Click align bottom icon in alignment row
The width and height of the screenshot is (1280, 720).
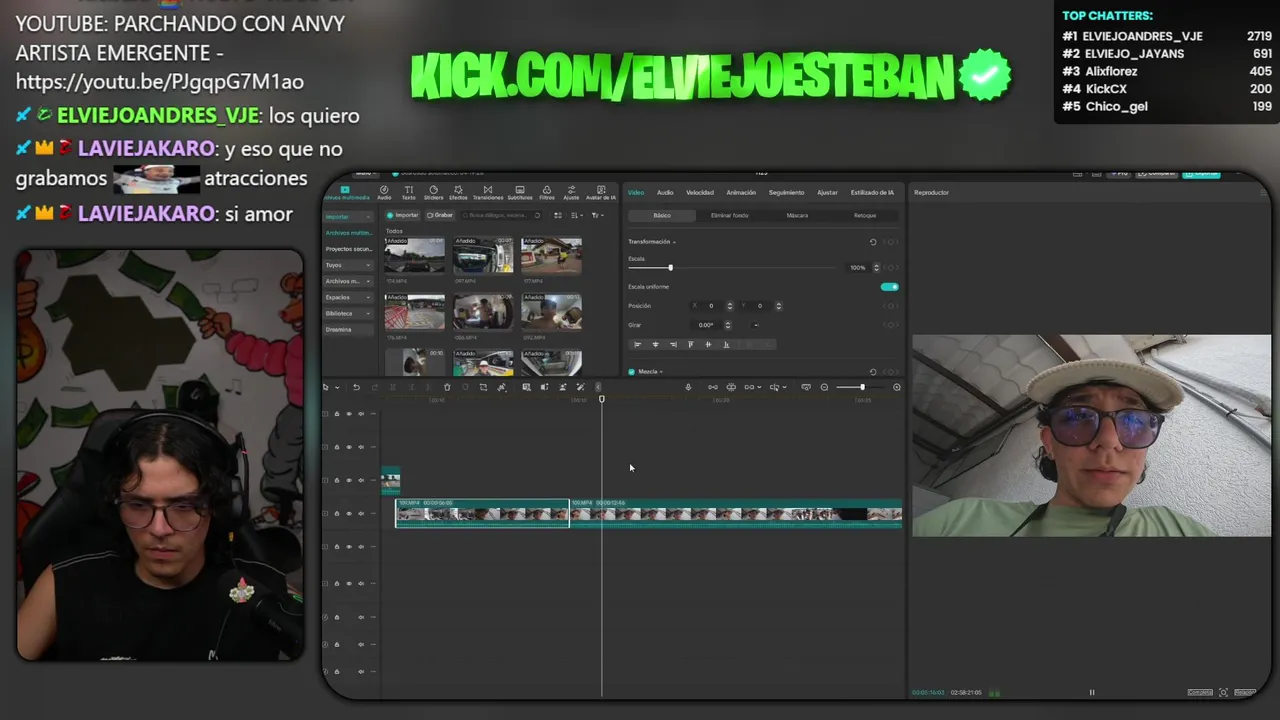[726, 344]
